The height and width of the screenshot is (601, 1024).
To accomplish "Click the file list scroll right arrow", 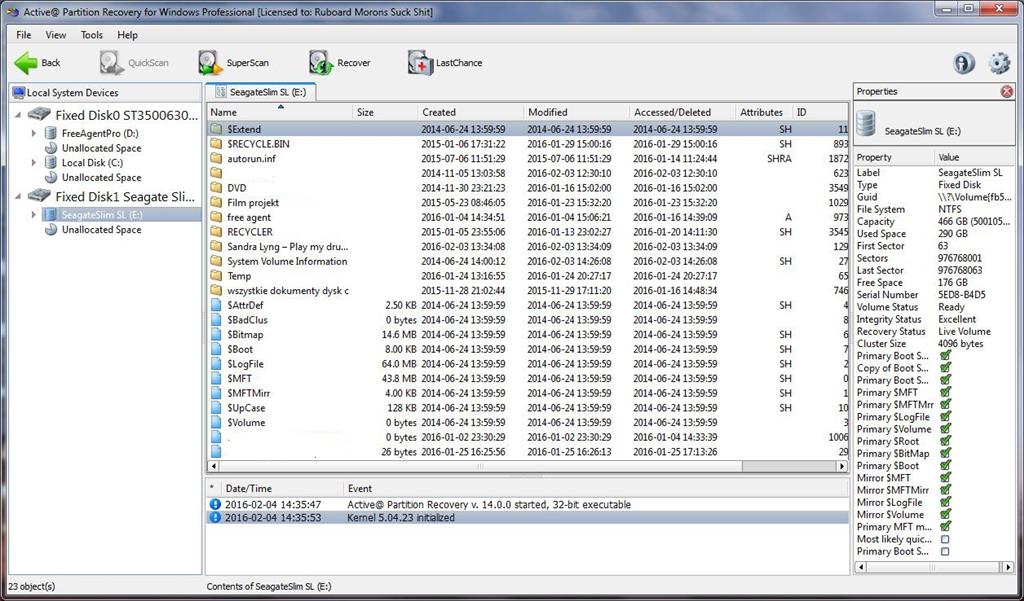I will (x=842, y=466).
